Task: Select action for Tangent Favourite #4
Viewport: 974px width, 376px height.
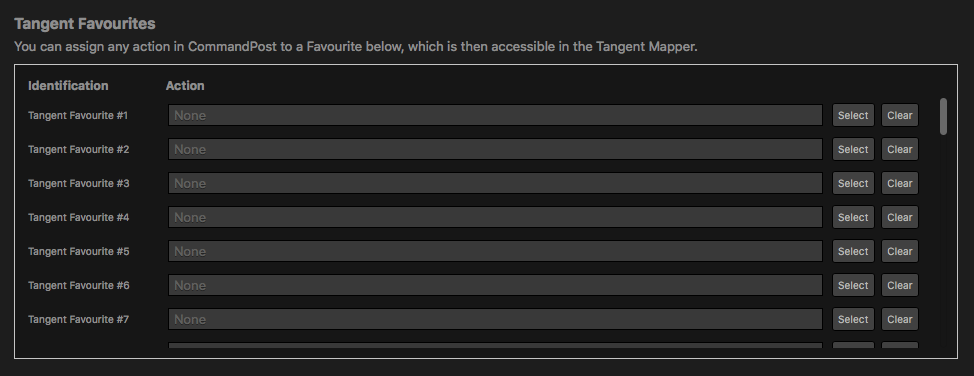Action: coord(853,217)
